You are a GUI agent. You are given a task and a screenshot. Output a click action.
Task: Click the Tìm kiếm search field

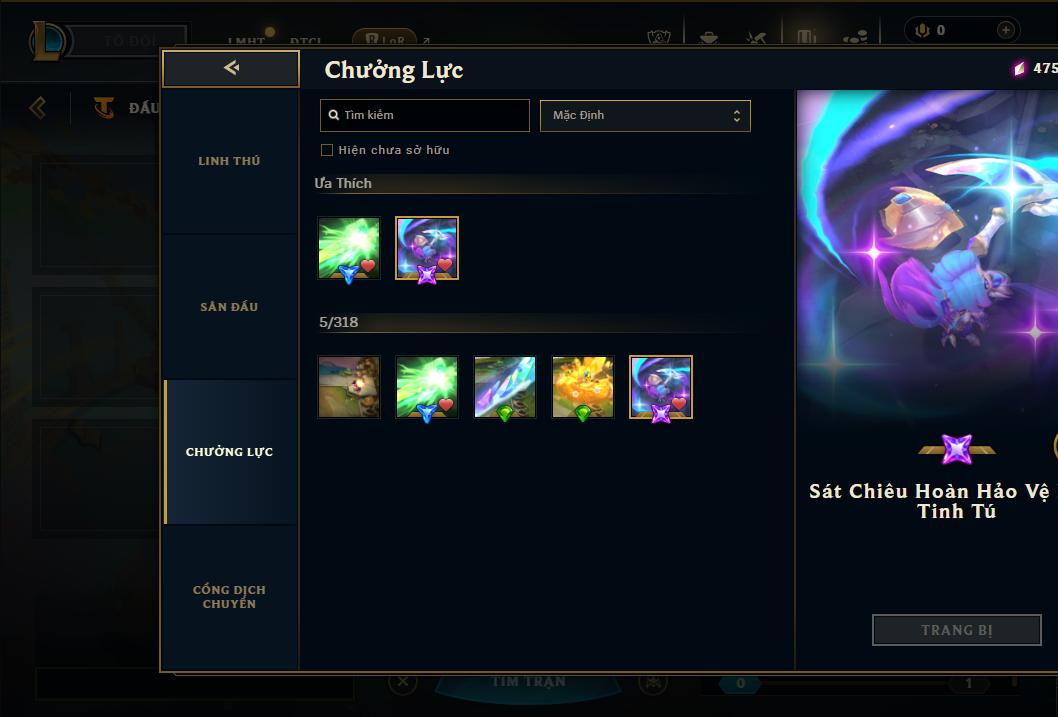(424, 116)
